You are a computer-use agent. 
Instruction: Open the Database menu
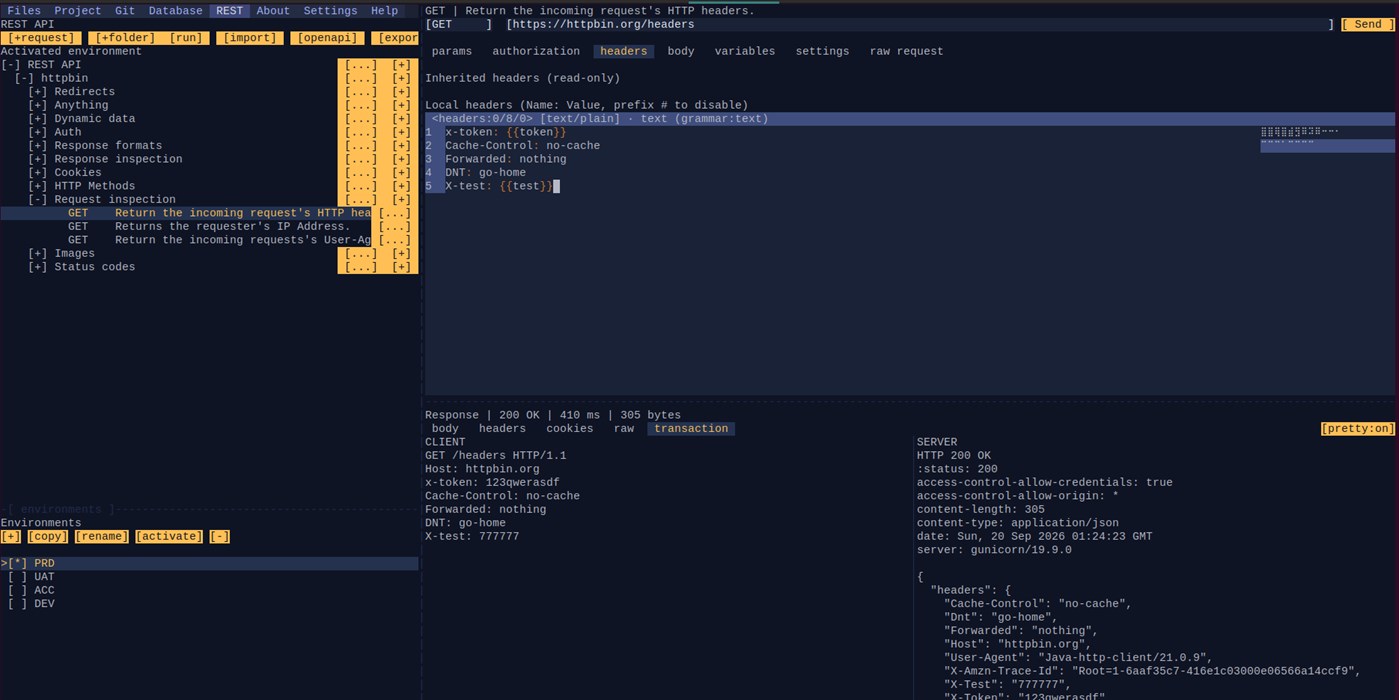click(x=175, y=11)
